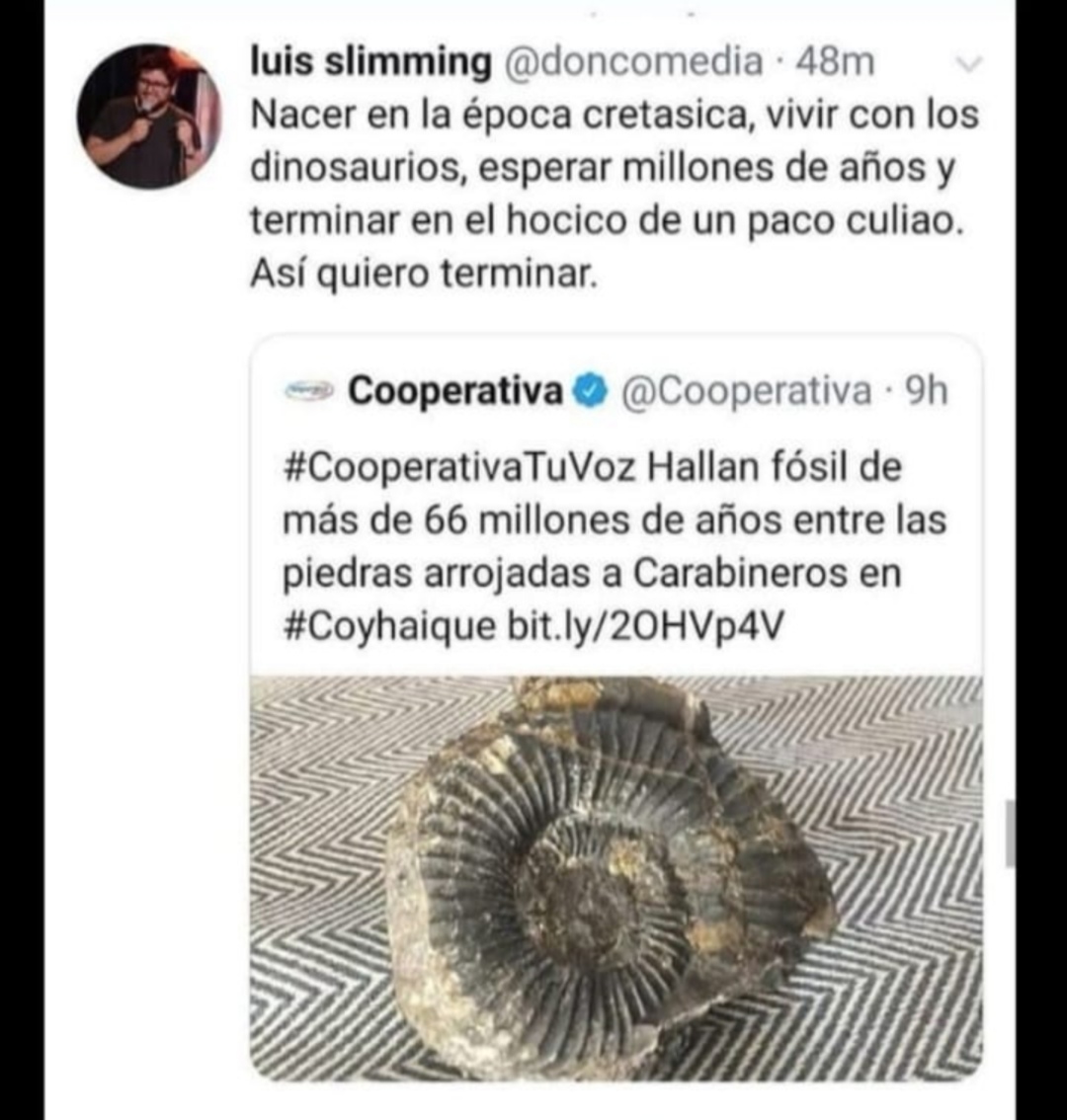Image resolution: width=1067 pixels, height=1120 pixels.
Task: Visit the @Cooperativa handle
Action: (x=746, y=391)
